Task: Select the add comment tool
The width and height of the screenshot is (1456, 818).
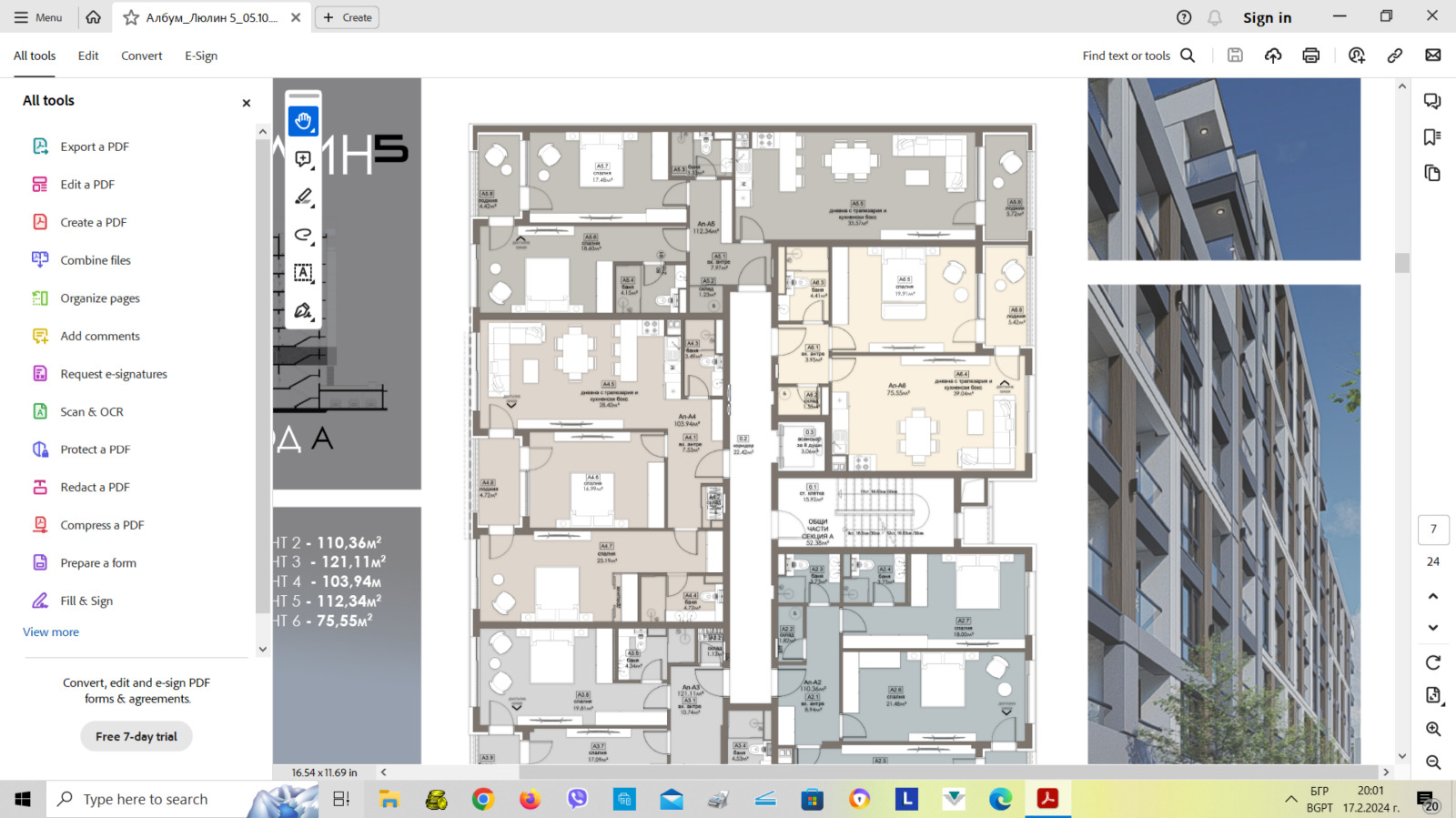Action: click(x=303, y=159)
